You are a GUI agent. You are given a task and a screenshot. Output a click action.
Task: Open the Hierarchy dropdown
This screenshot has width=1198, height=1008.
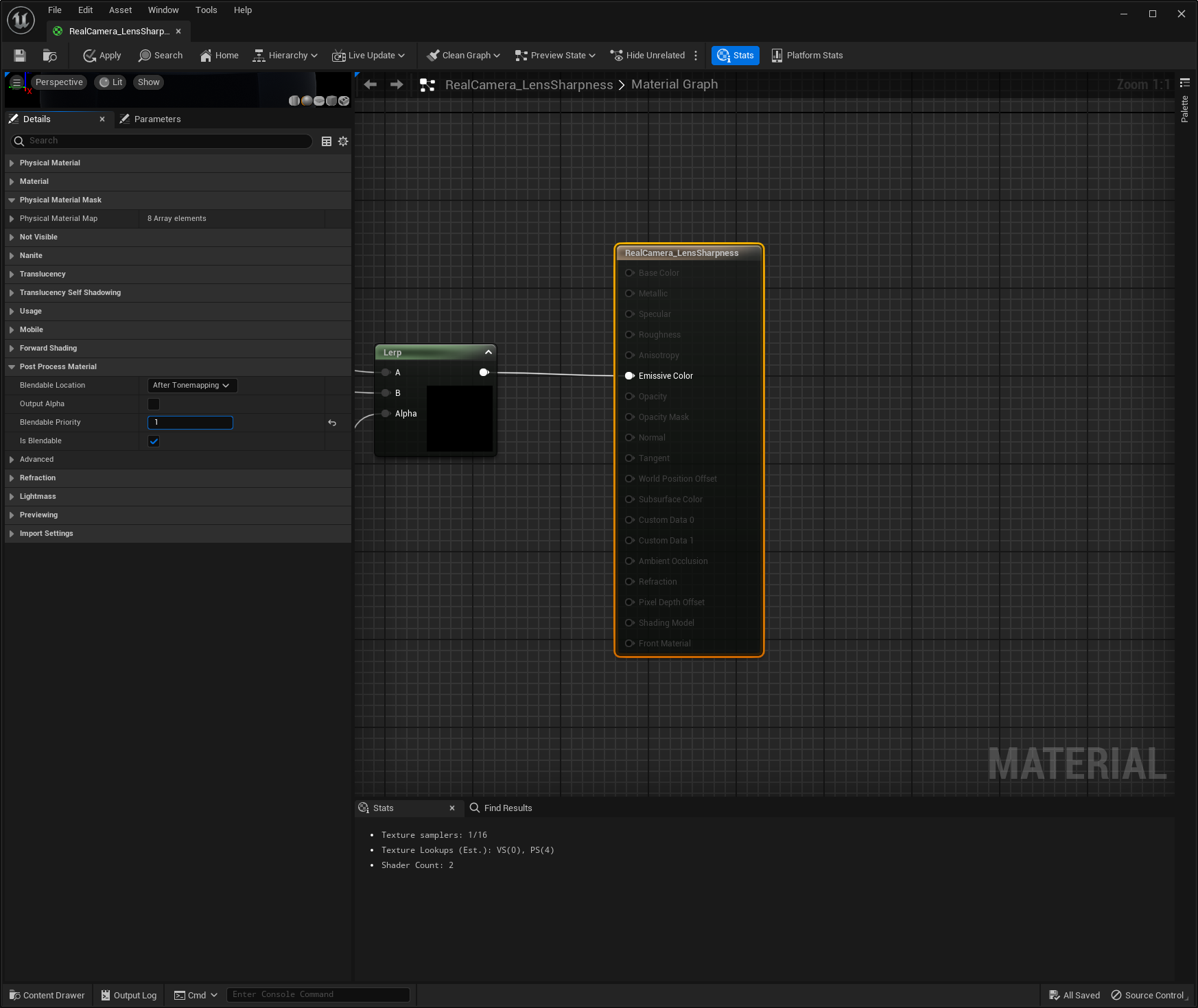pyautogui.click(x=285, y=56)
